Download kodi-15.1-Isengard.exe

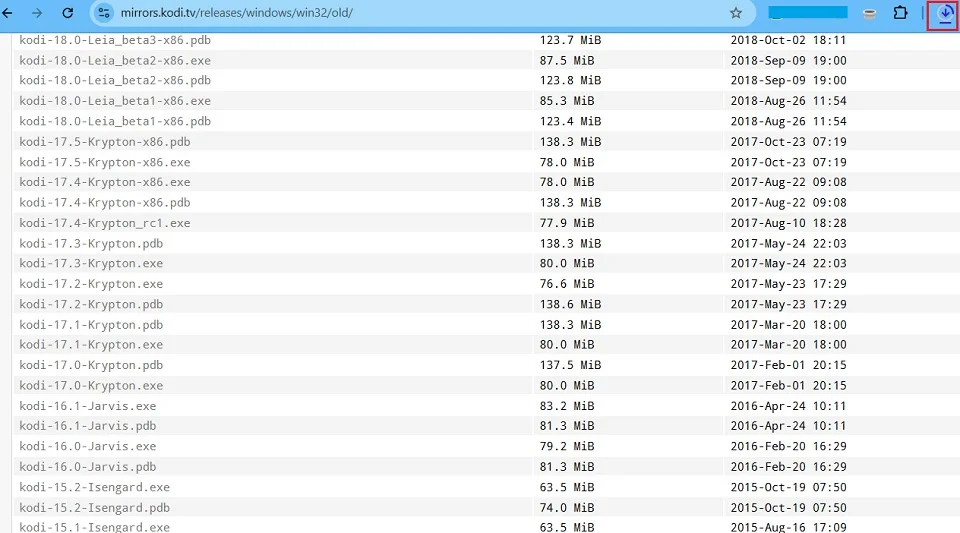tap(94, 527)
